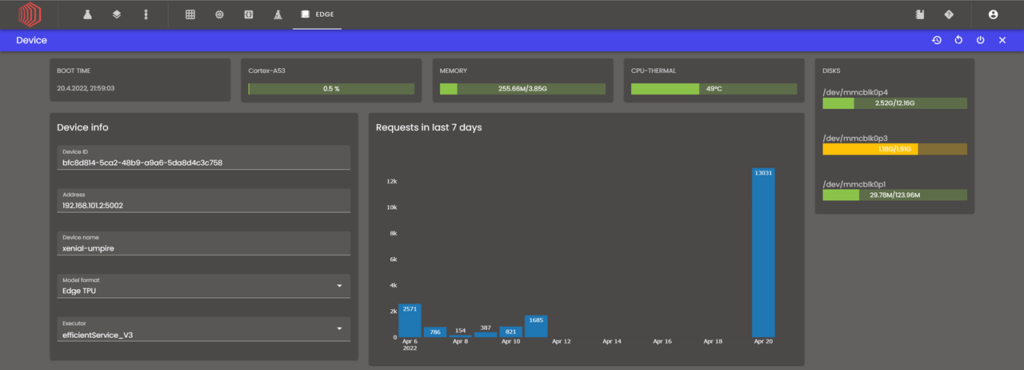This screenshot has height=370, width=1024.
Task: Click the 'Device' title in blue bar
Action: (31, 40)
